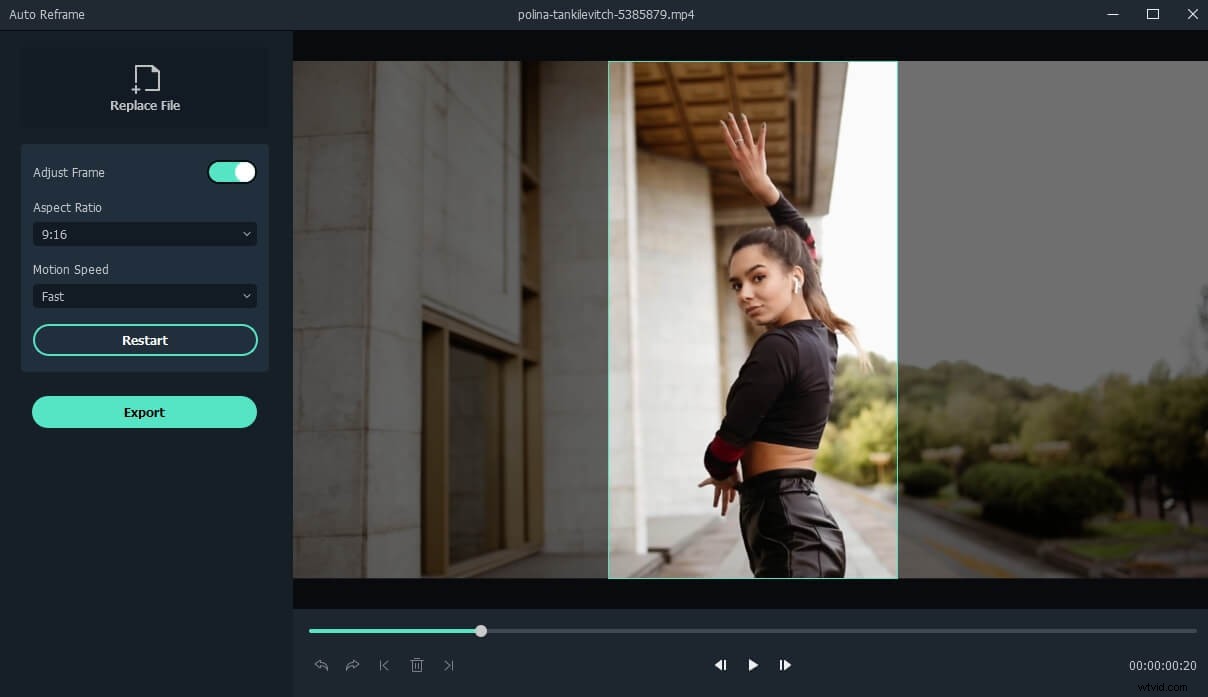Play the video preview
The height and width of the screenshot is (697, 1208).
[753, 665]
